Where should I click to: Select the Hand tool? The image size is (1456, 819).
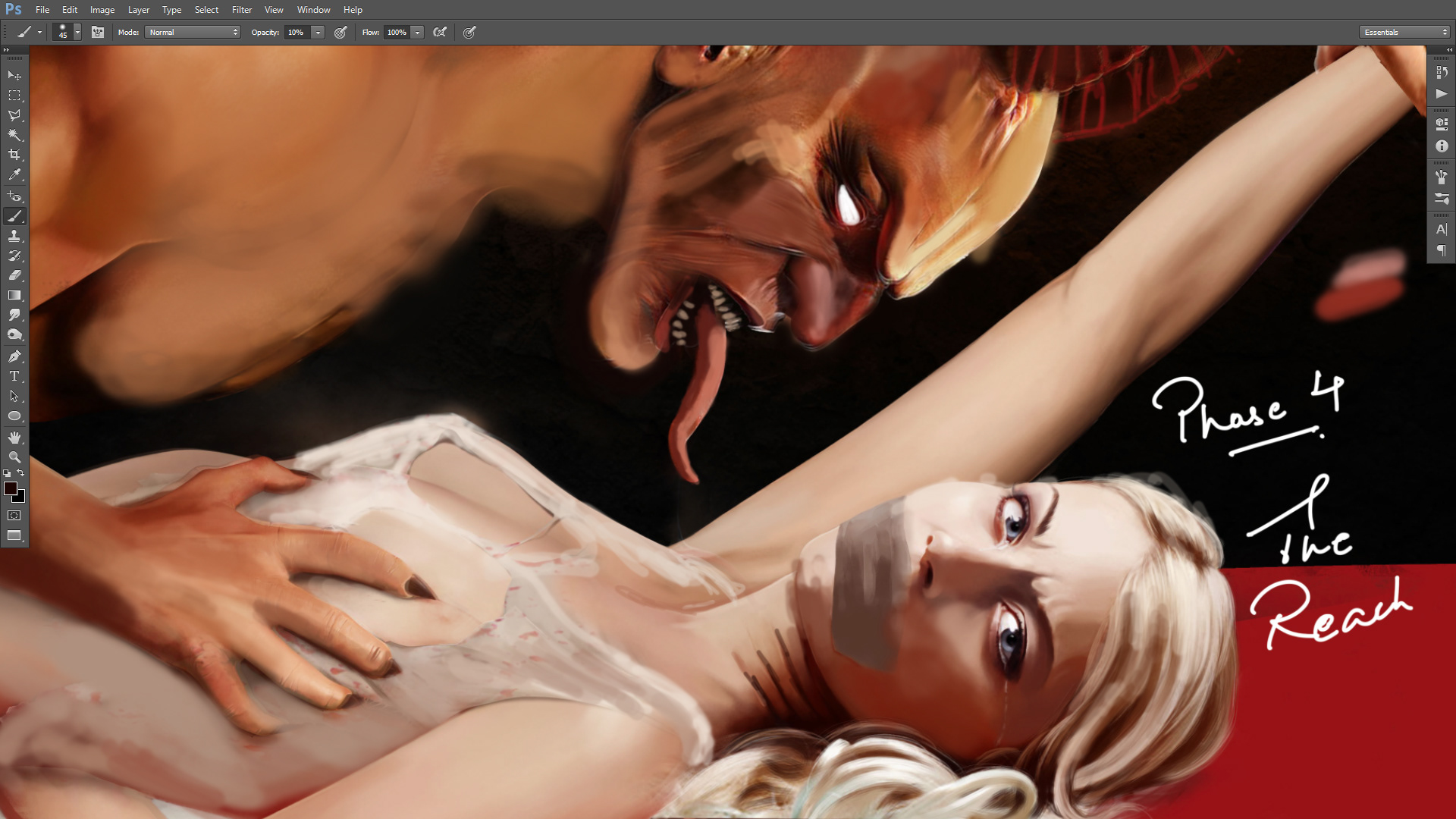tap(14, 438)
